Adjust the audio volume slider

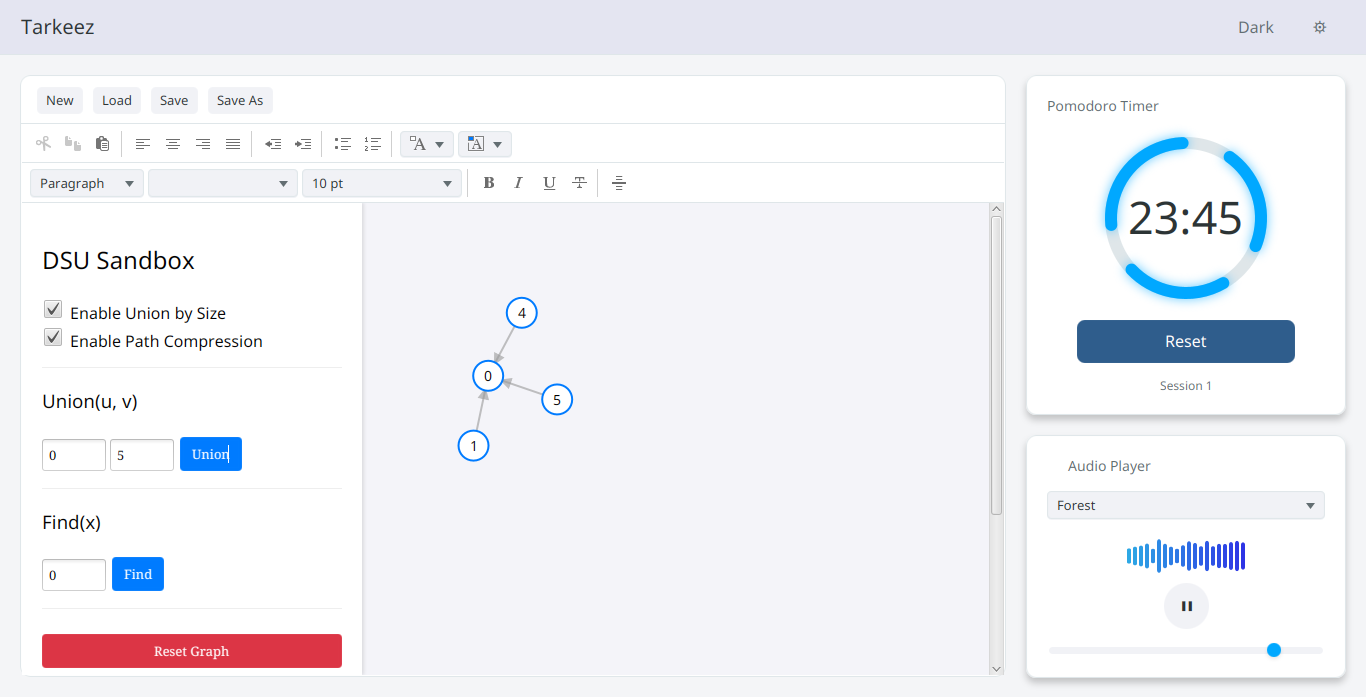point(1186,650)
